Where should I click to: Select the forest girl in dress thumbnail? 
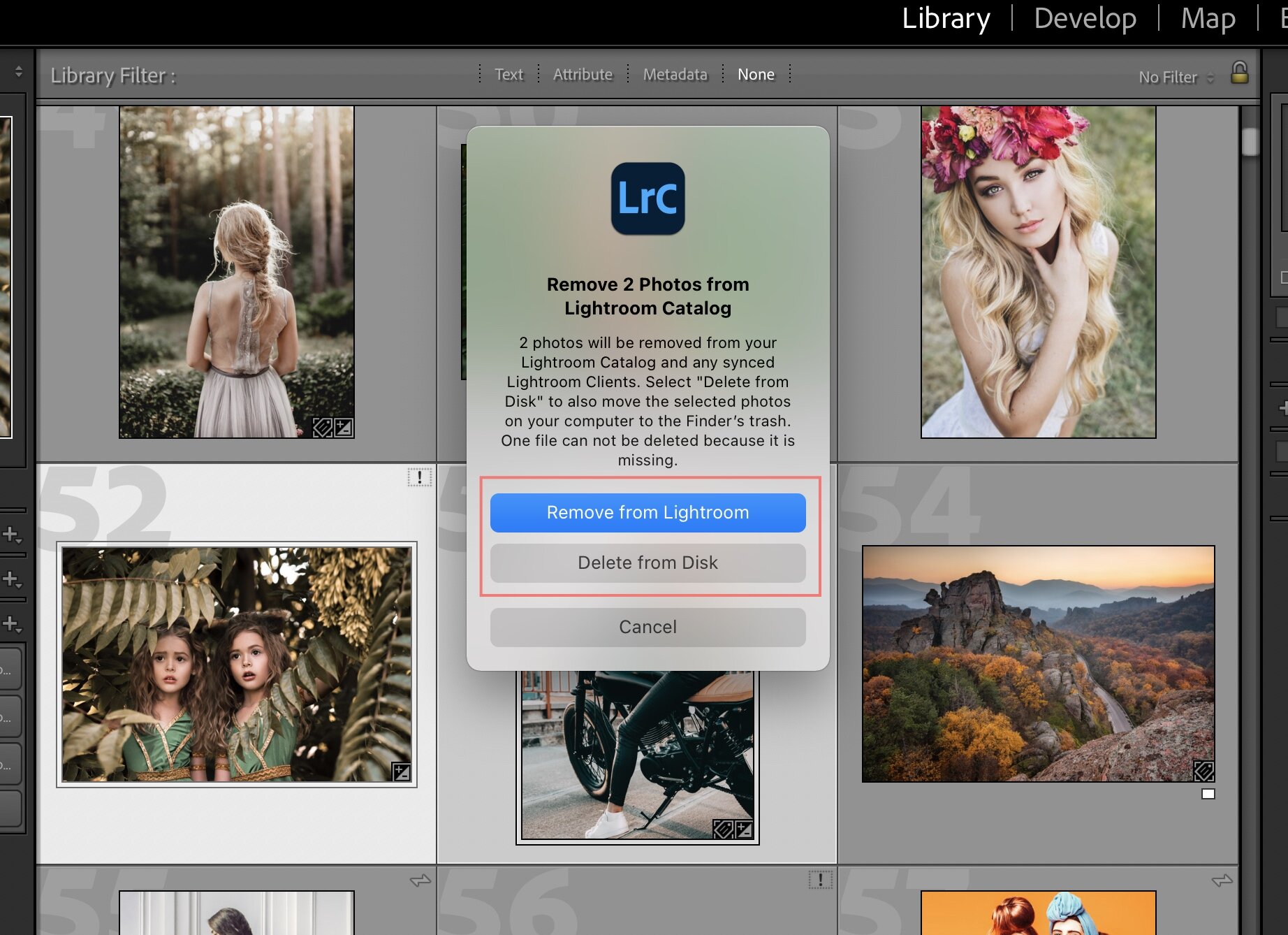pos(237,272)
